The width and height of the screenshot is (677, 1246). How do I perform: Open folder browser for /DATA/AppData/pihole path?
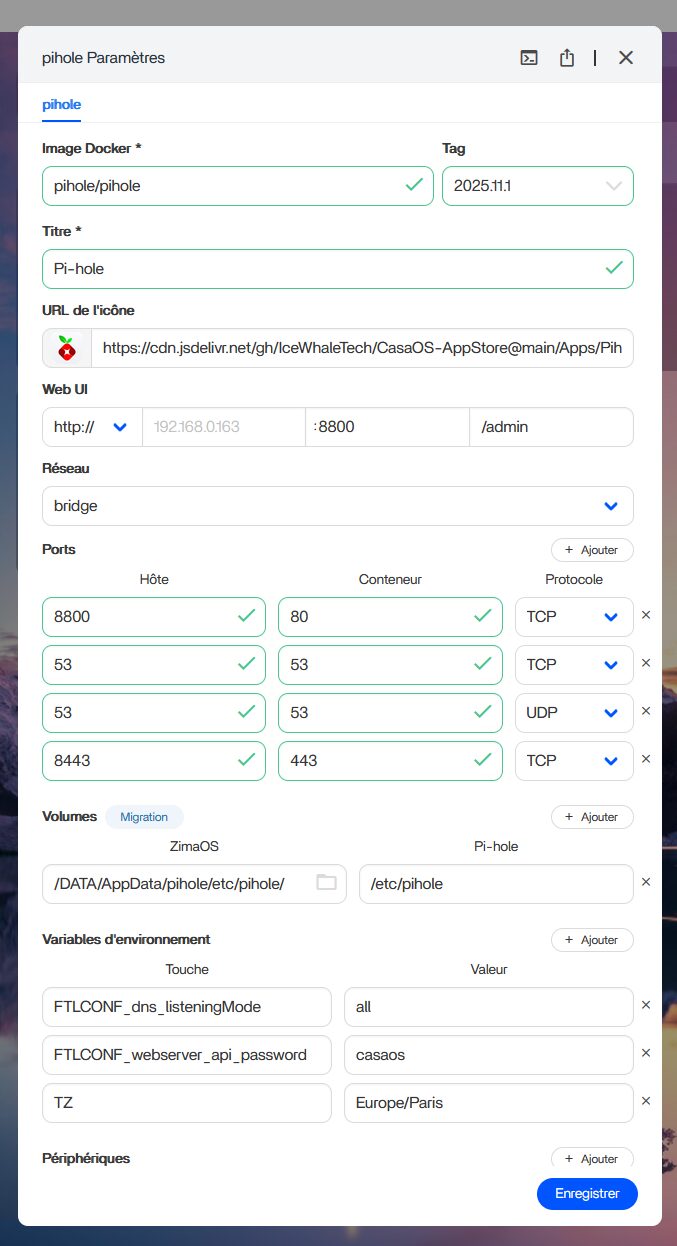(326, 882)
